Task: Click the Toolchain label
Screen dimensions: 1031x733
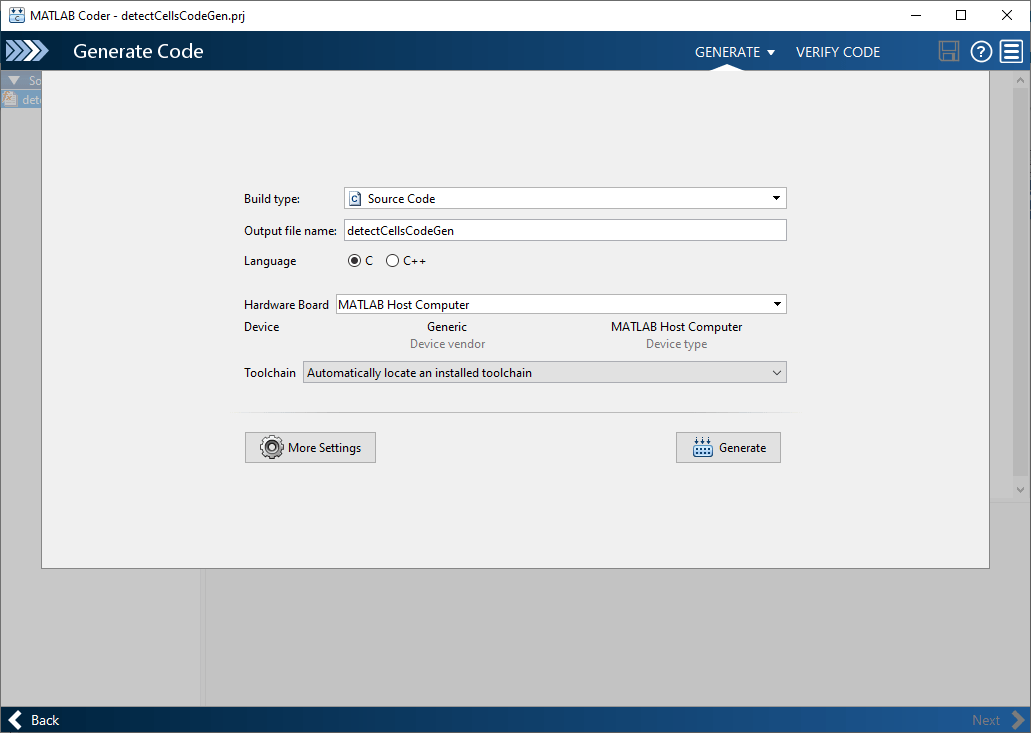Action: click(270, 373)
